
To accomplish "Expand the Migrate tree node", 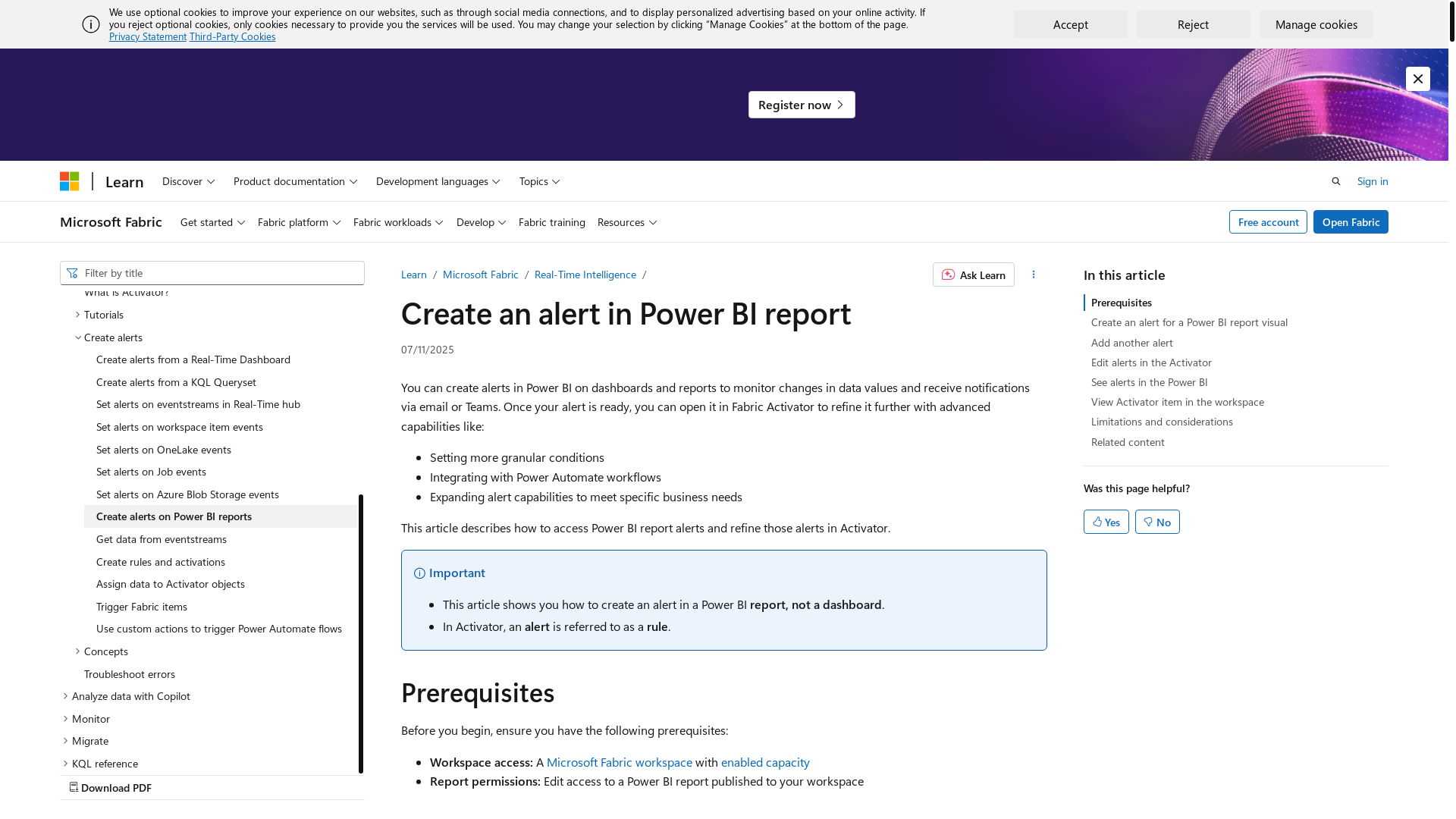I will (x=65, y=741).
